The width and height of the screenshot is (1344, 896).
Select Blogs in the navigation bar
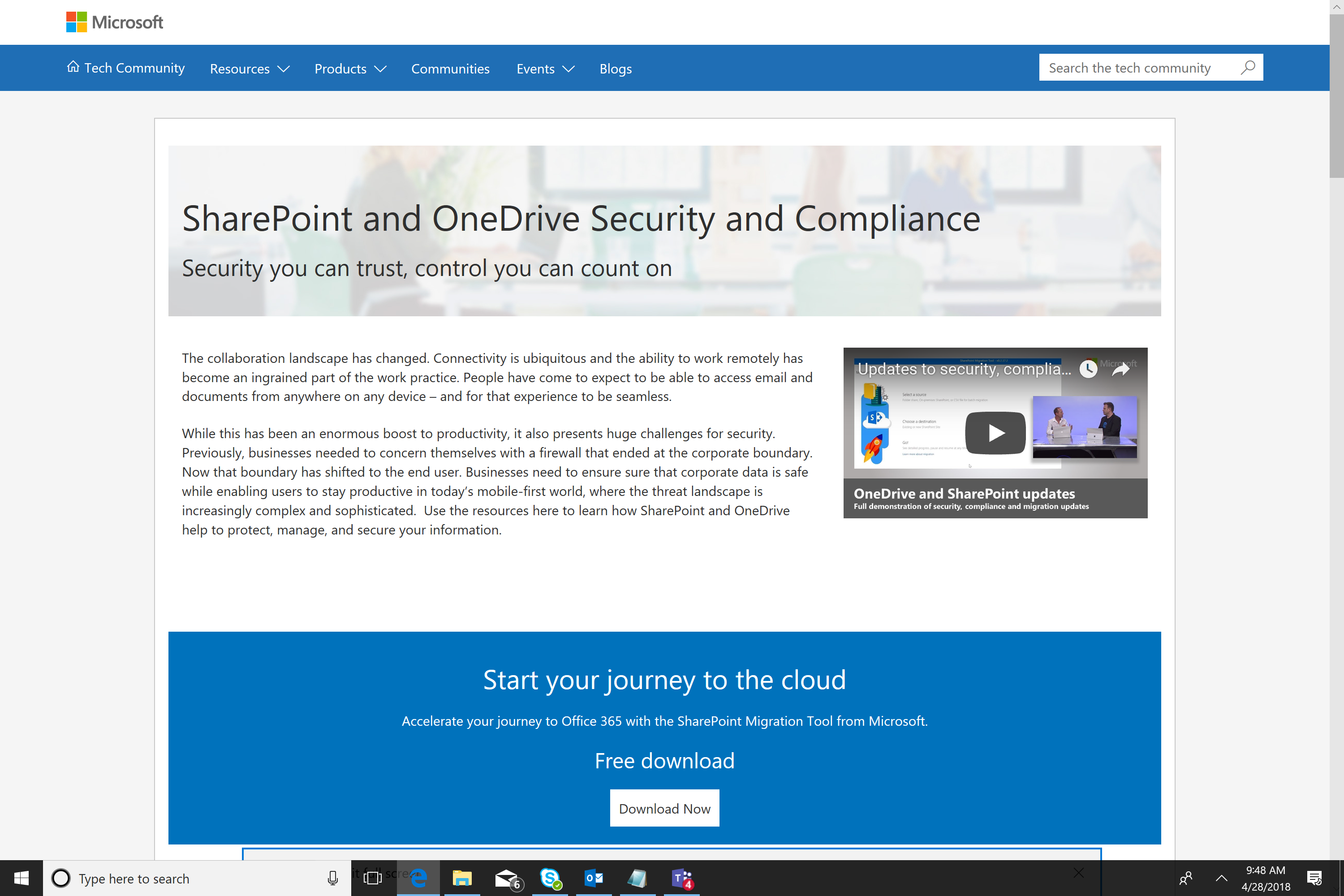point(616,68)
